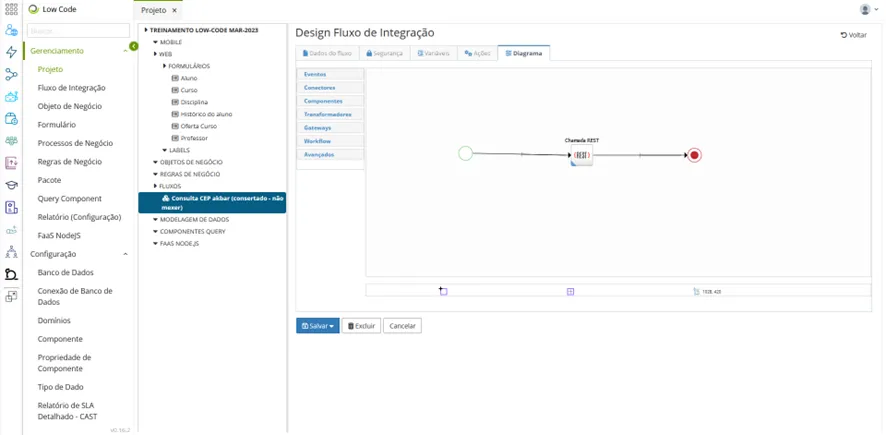
Task: Focus the search field above the menu
Action: click(79, 31)
